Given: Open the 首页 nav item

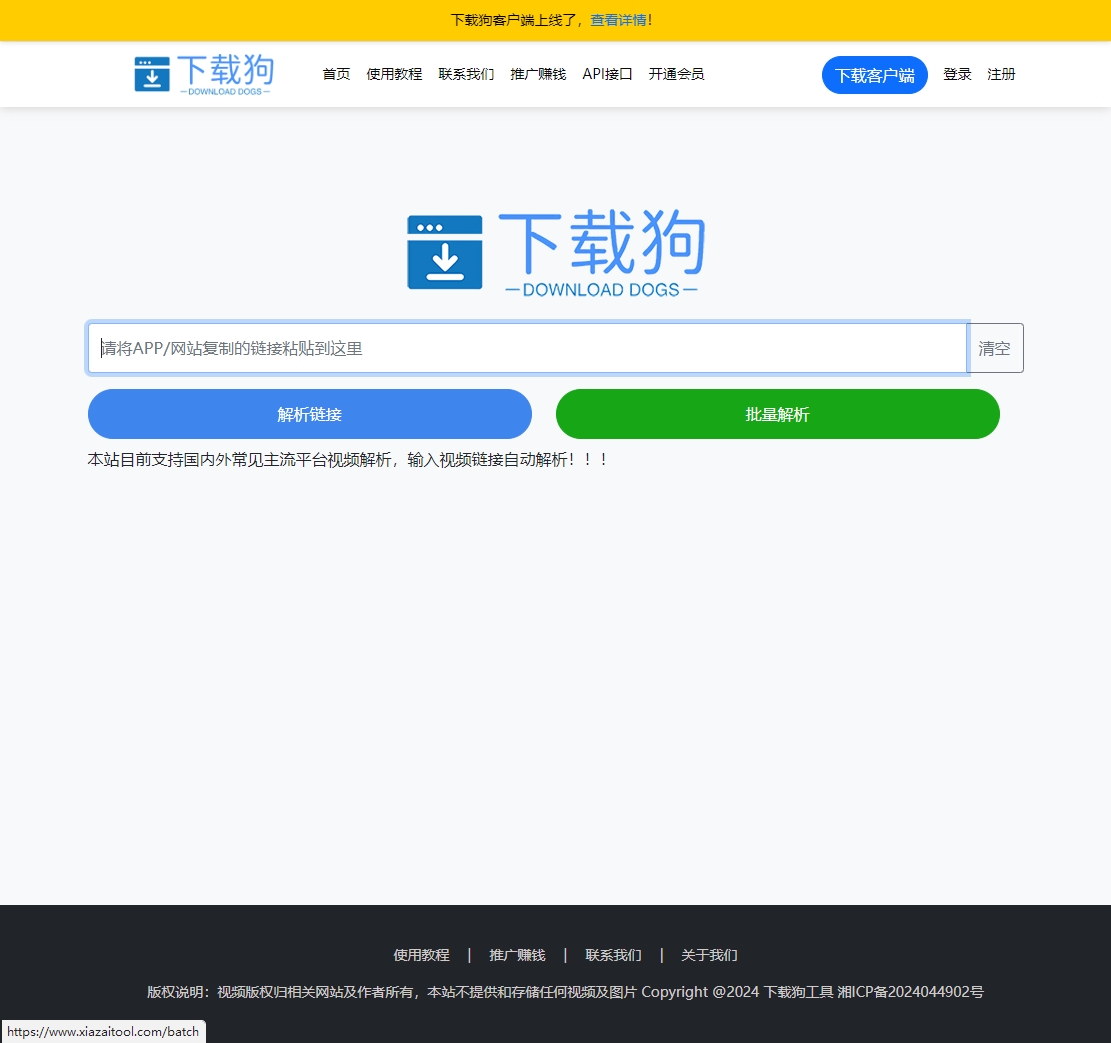Looking at the screenshot, I should [336, 74].
